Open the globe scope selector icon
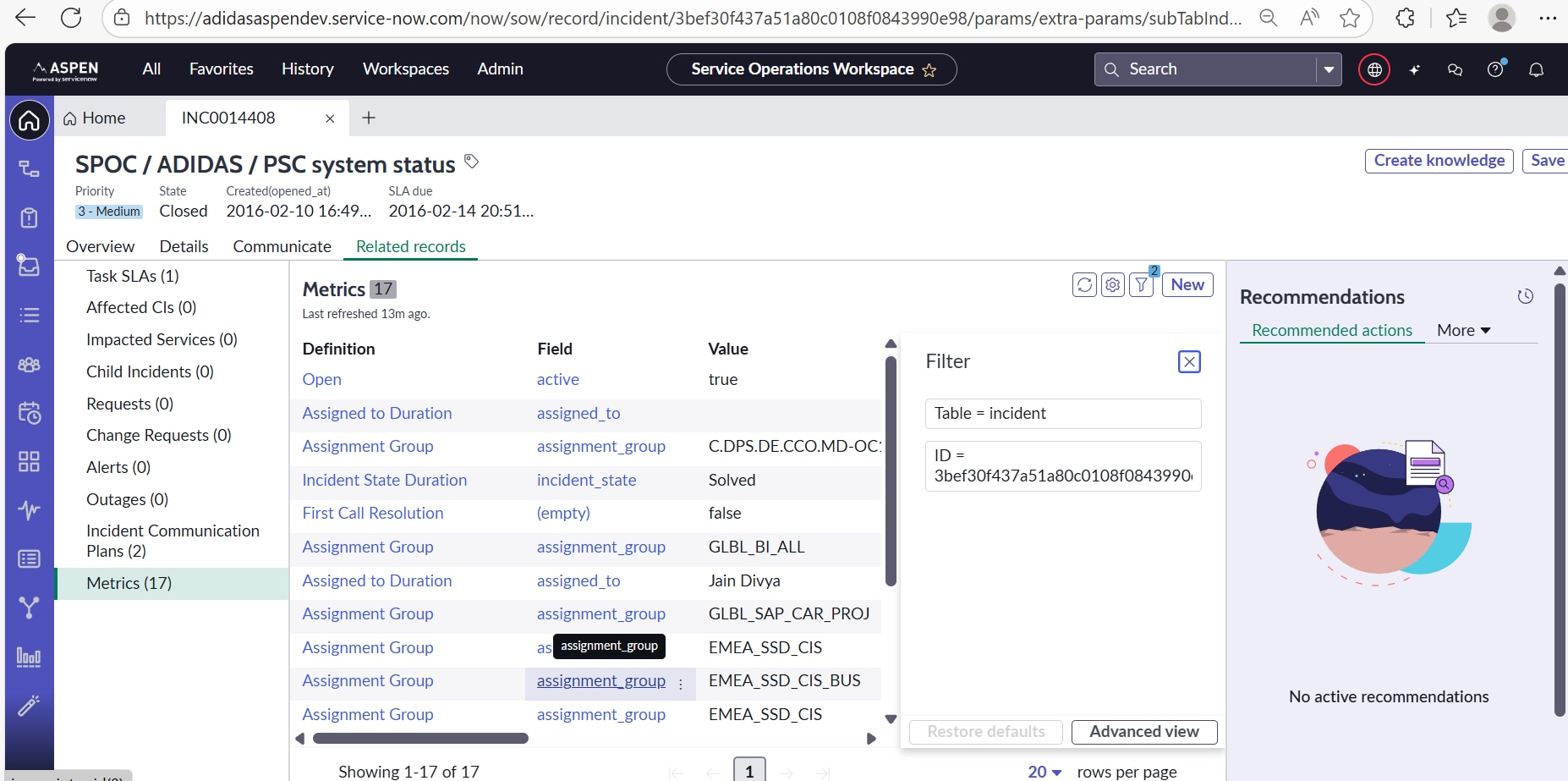This screenshot has width=1568, height=781. pyautogui.click(x=1374, y=69)
